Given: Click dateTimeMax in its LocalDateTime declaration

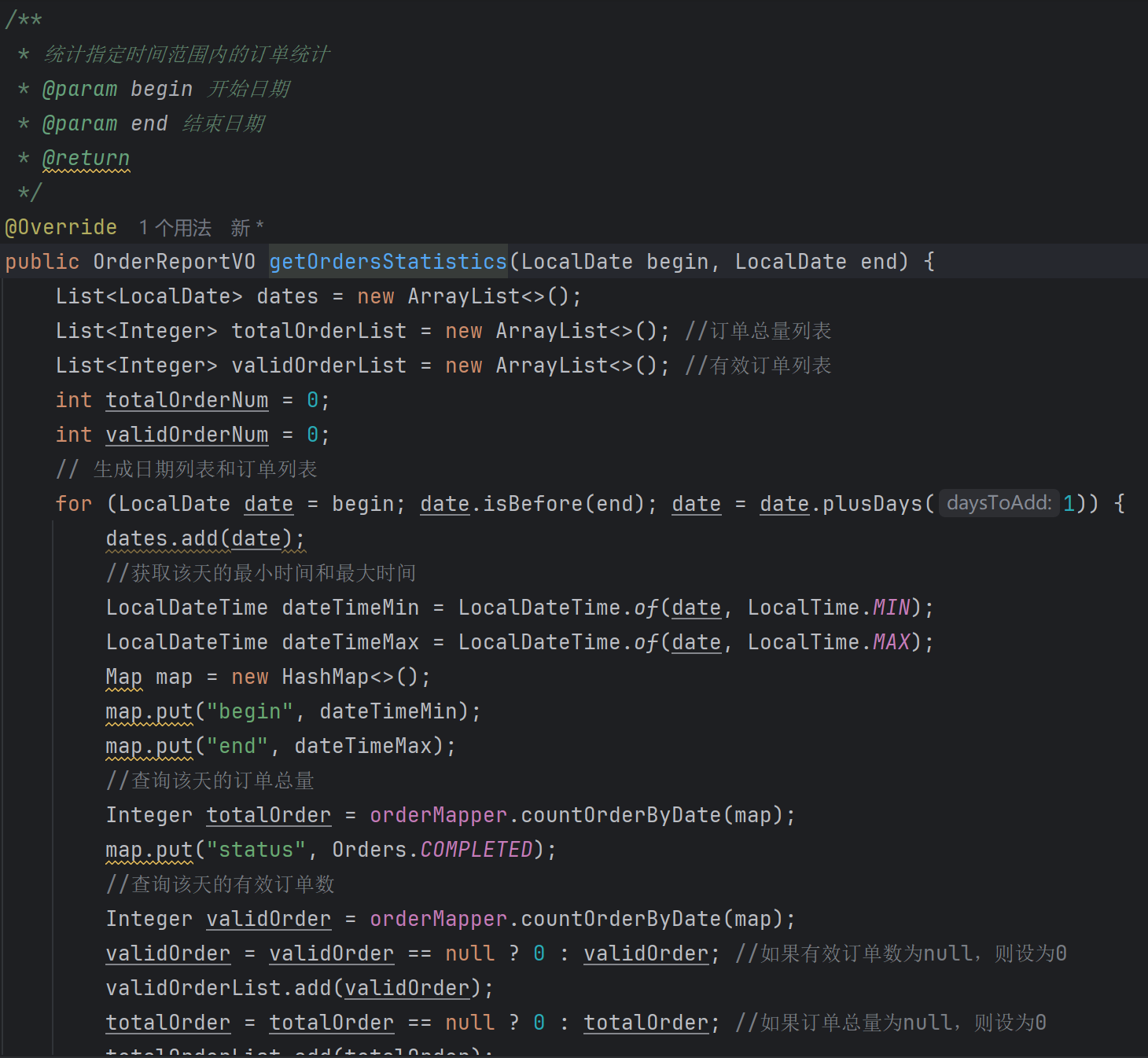Looking at the screenshot, I should (351, 642).
